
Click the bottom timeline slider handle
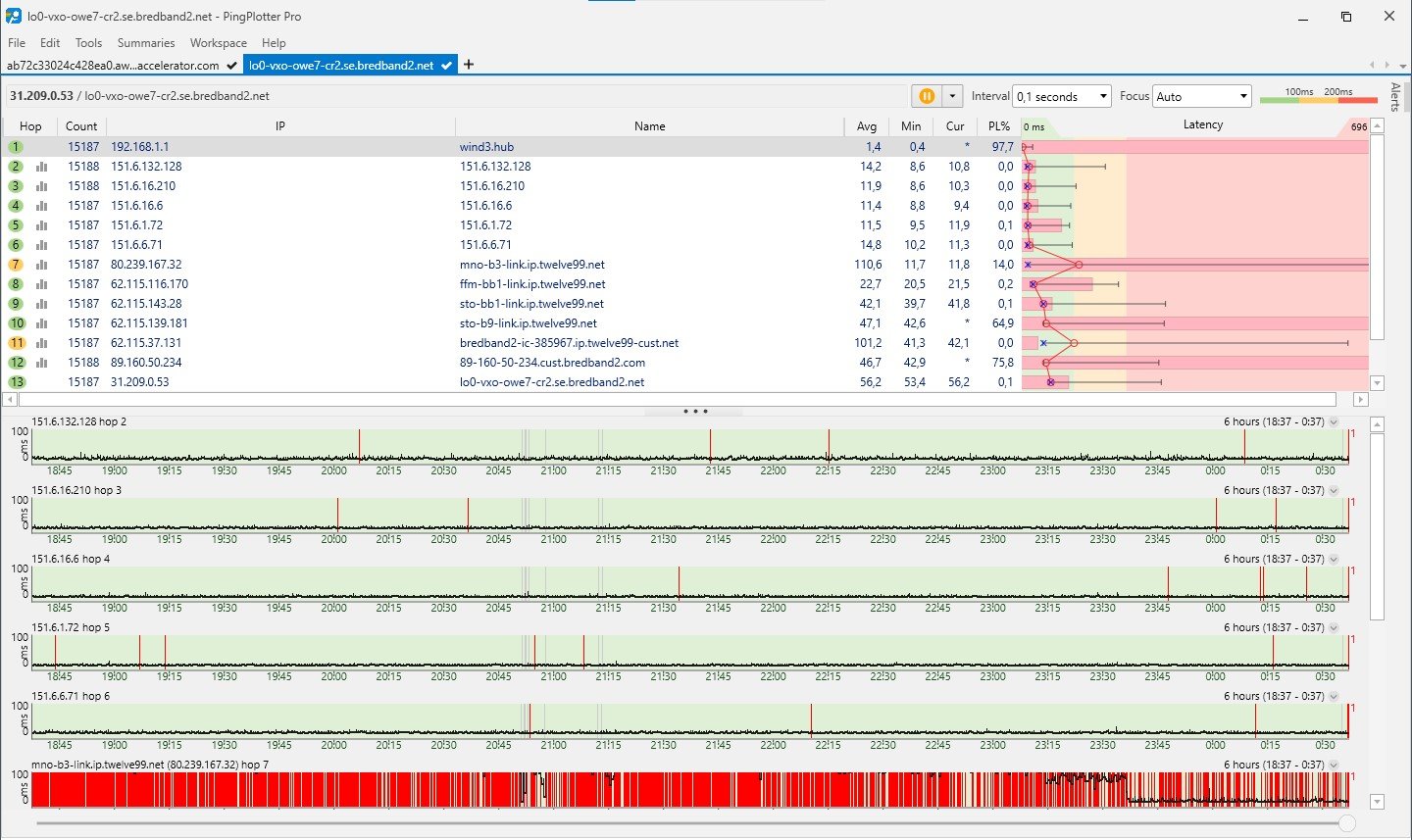click(x=1347, y=823)
